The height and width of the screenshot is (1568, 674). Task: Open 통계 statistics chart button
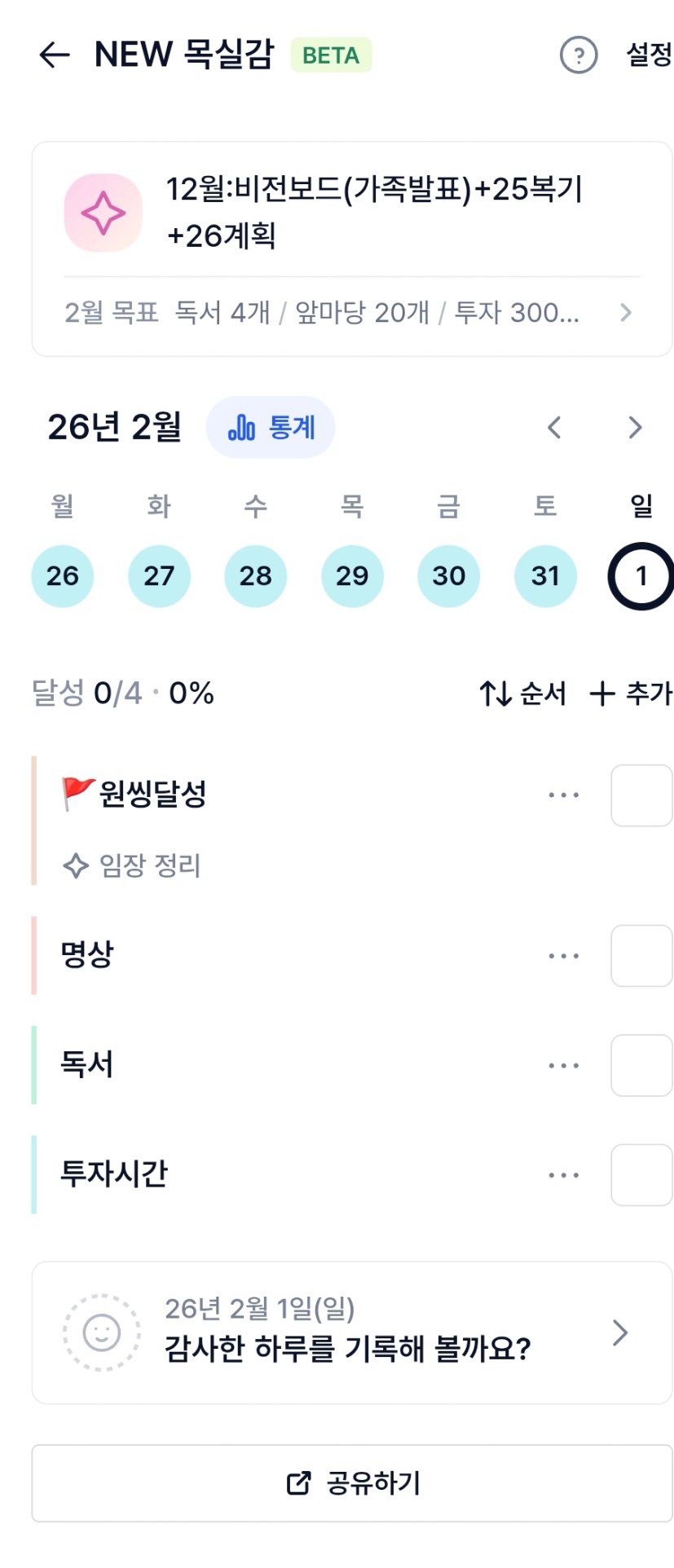[271, 427]
